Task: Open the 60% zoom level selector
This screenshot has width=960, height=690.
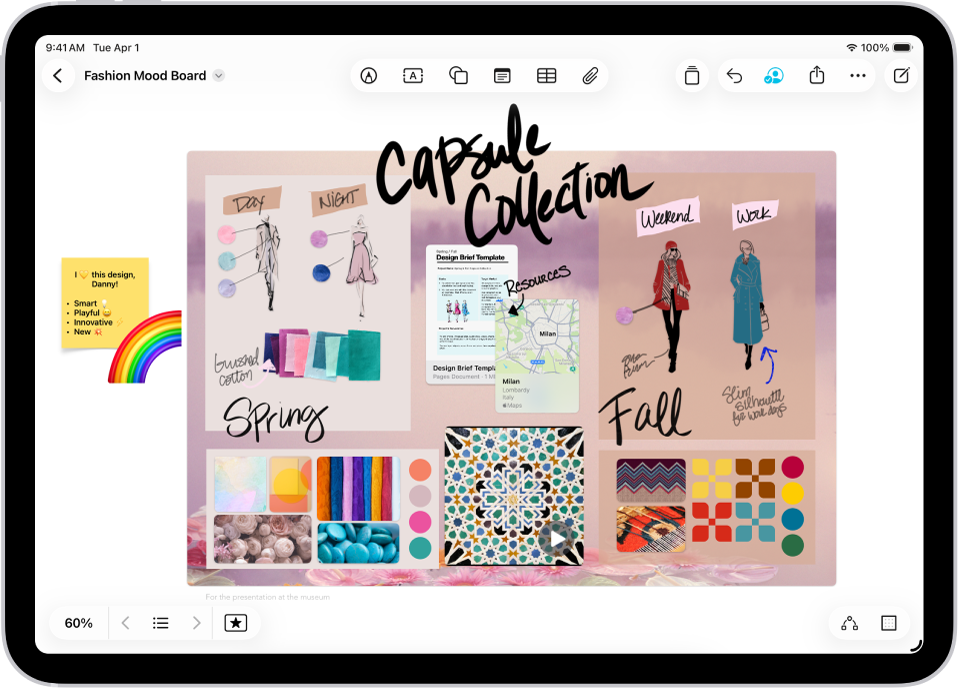Action: pyautogui.click(x=78, y=622)
